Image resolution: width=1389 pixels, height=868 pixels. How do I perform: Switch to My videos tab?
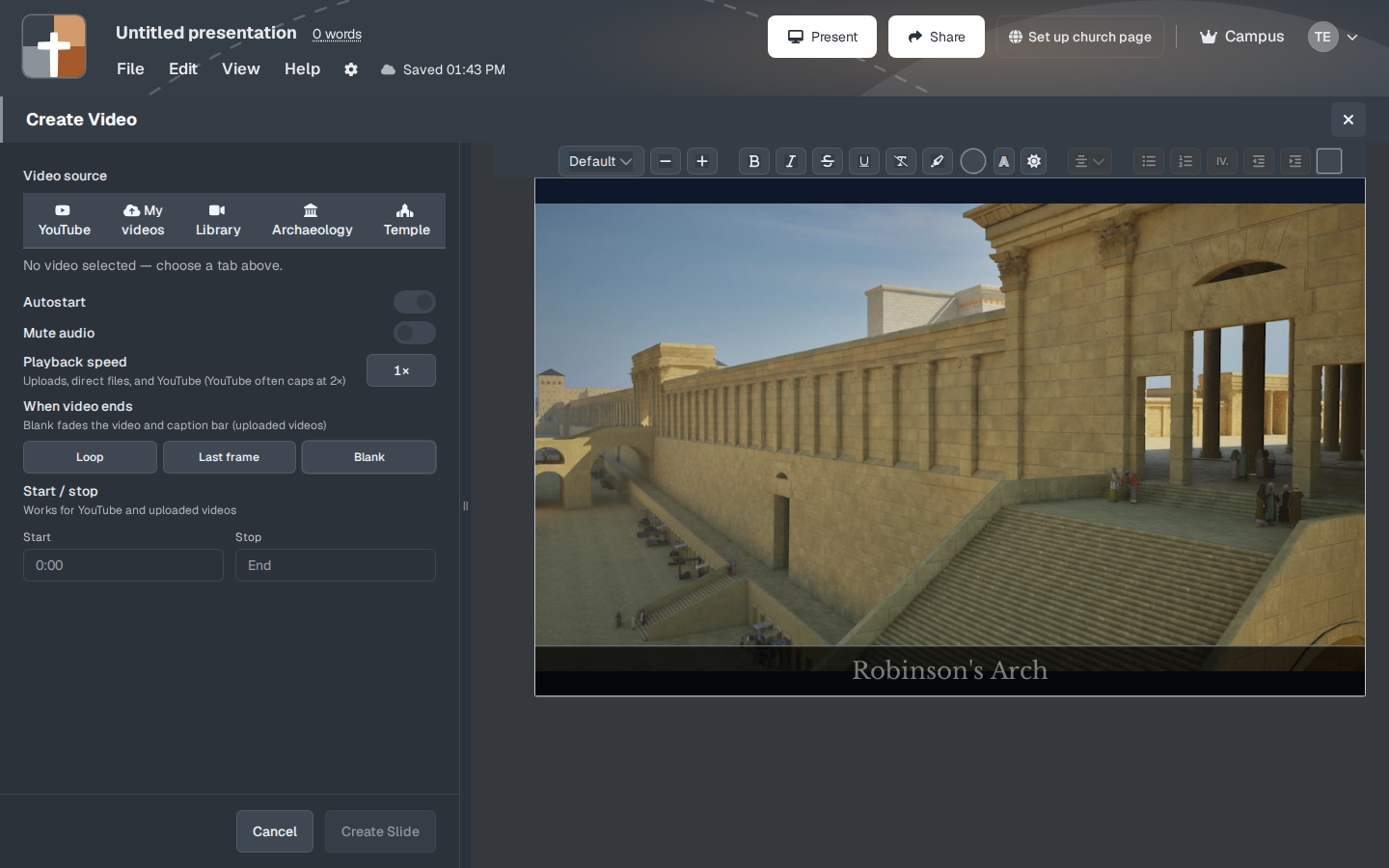click(x=143, y=220)
